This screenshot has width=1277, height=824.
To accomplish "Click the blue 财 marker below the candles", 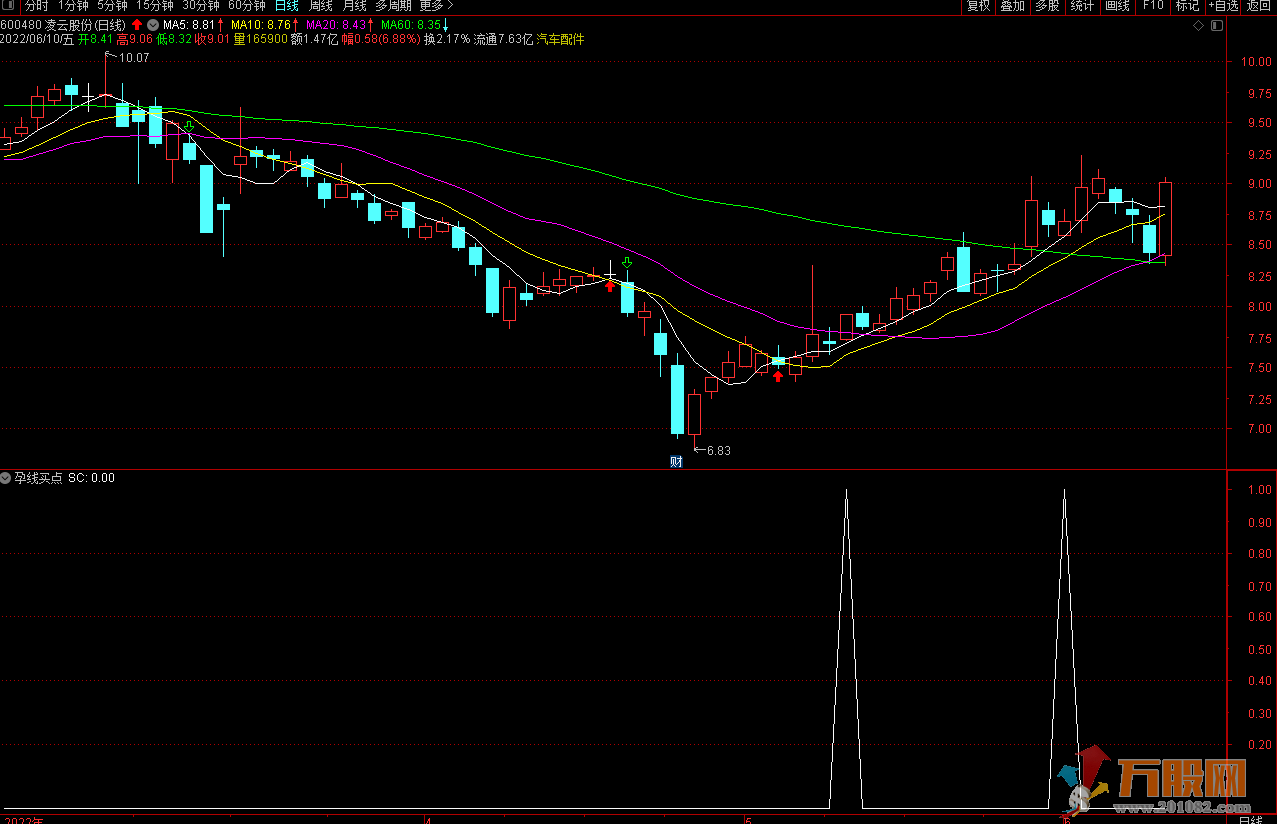I will click(x=676, y=462).
